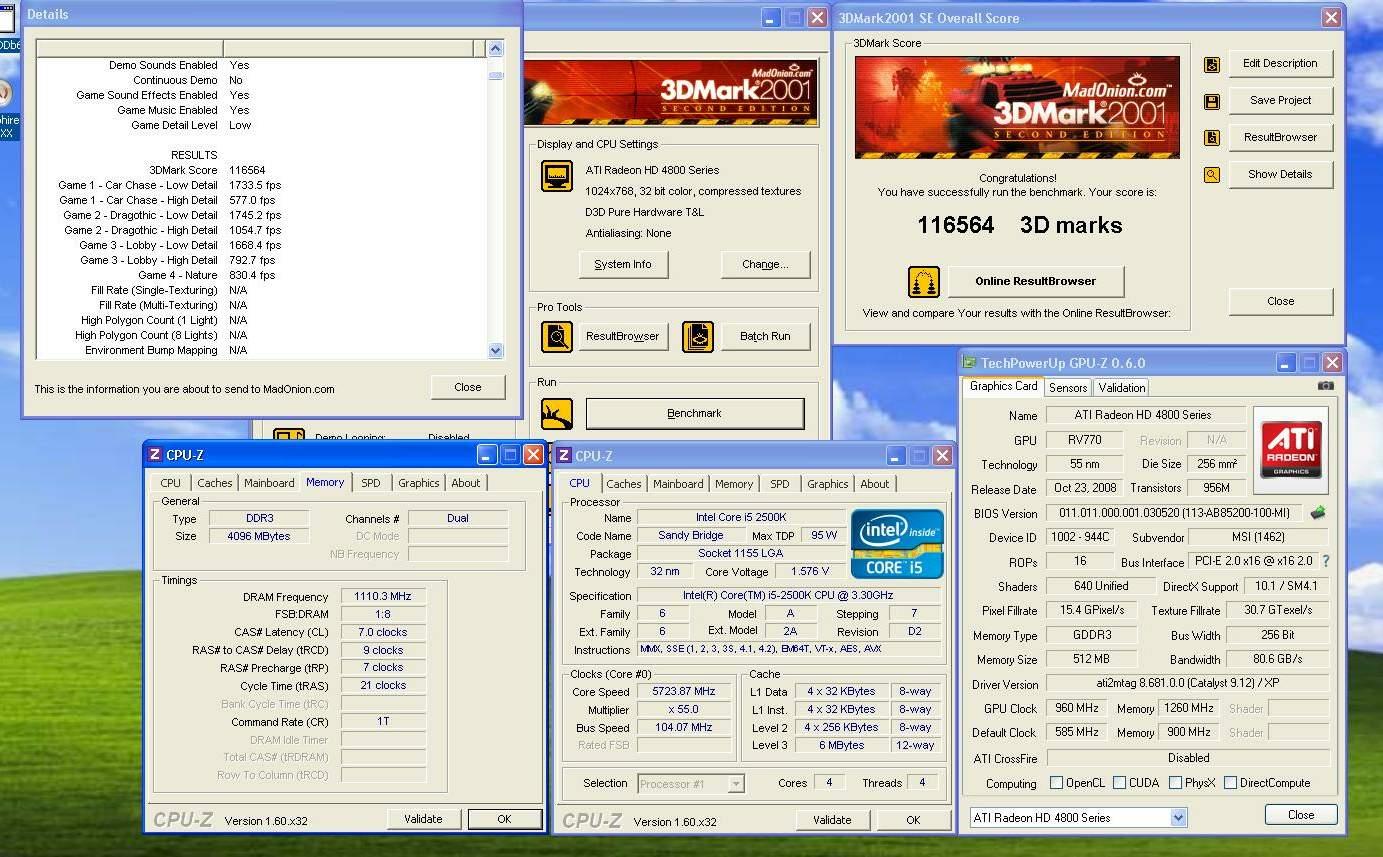Click the Edit Description button

click(x=1280, y=64)
